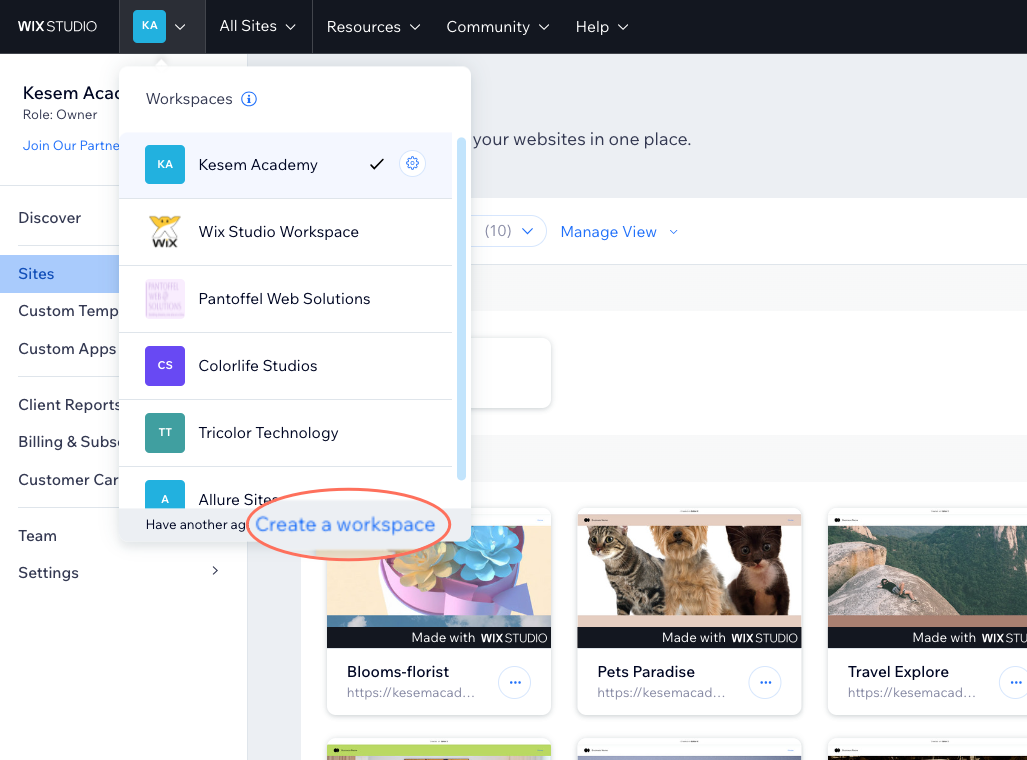This screenshot has width=1027, height=760.
Task: Switch to Allure Sites workspace
Action: pyautogui.click(x=286, y=488)
